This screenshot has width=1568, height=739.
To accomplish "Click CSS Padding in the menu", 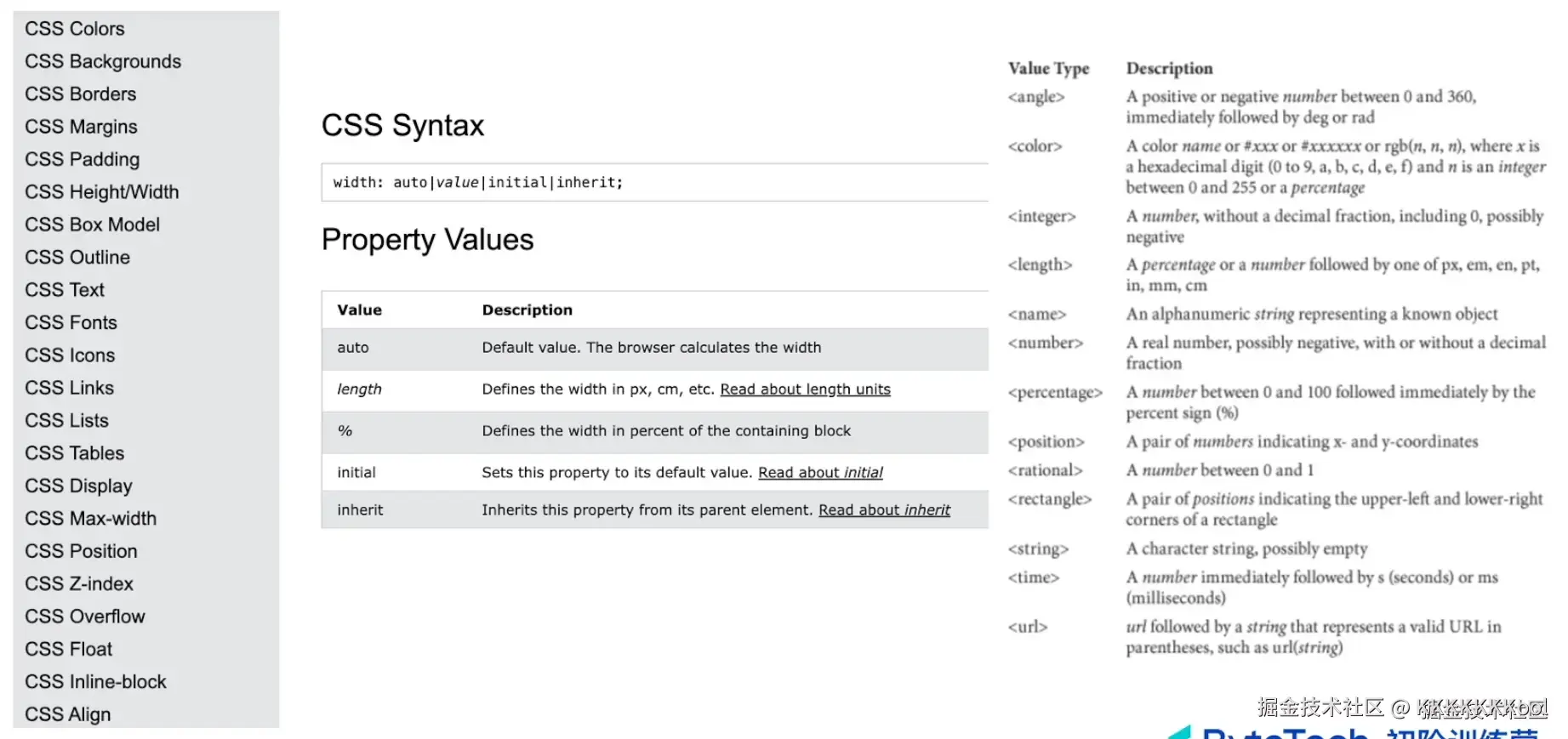I will pos(83,159).
